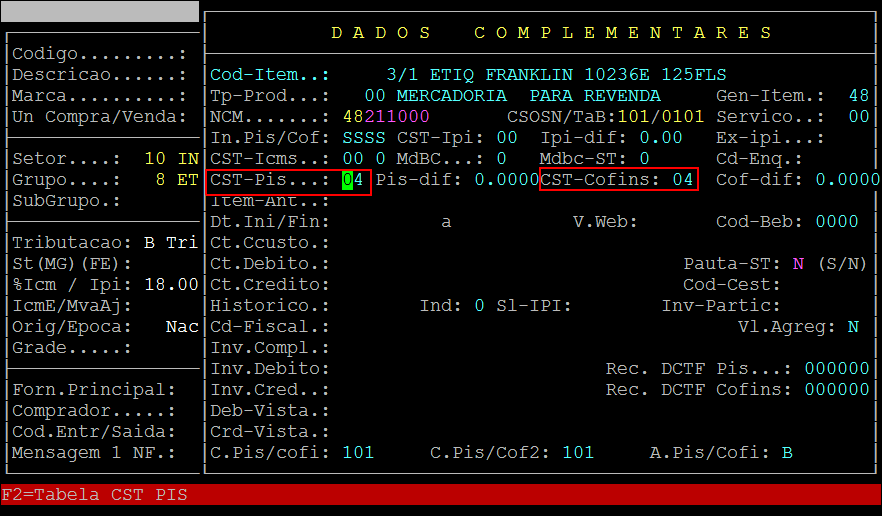Select the CST-Icms 00 value
882x516 pixels.
pyautogui.click(x=353, y=159)
